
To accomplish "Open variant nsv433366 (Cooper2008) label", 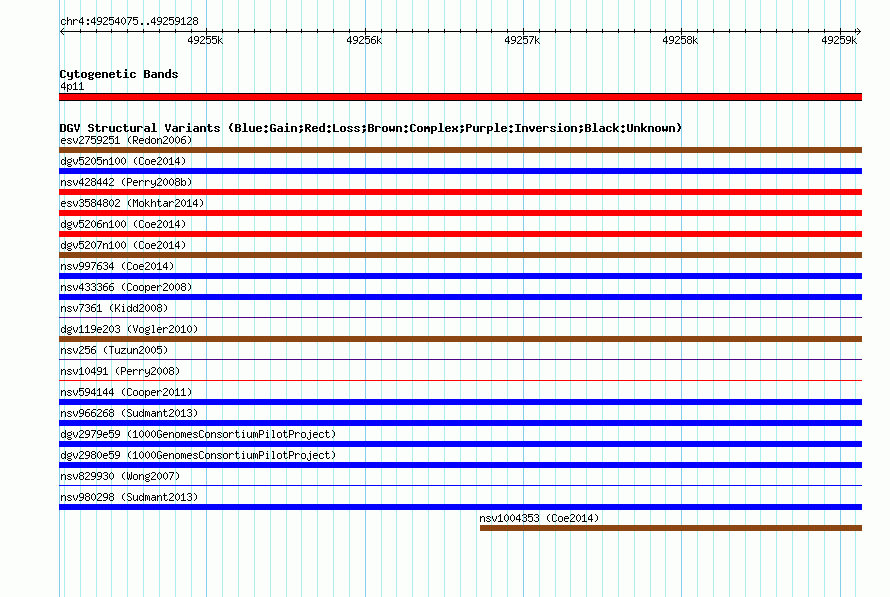I will [x=126, y=287].
